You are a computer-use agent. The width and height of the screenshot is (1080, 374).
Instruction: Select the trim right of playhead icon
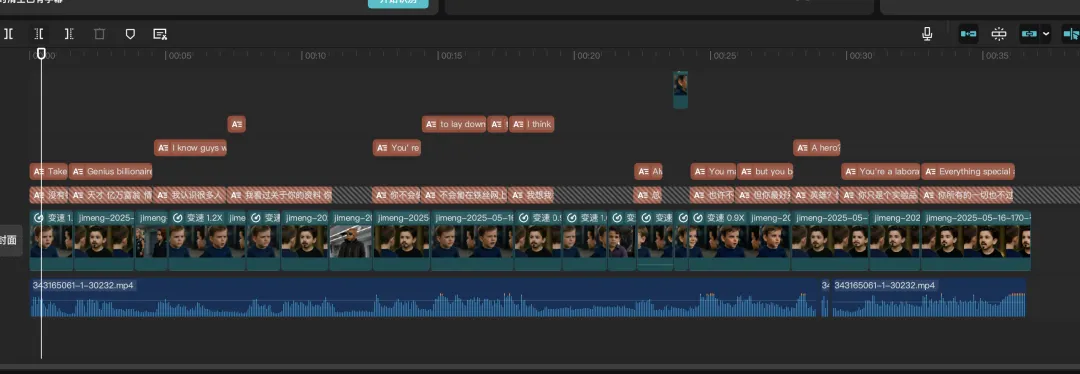[x=69, y=34]
